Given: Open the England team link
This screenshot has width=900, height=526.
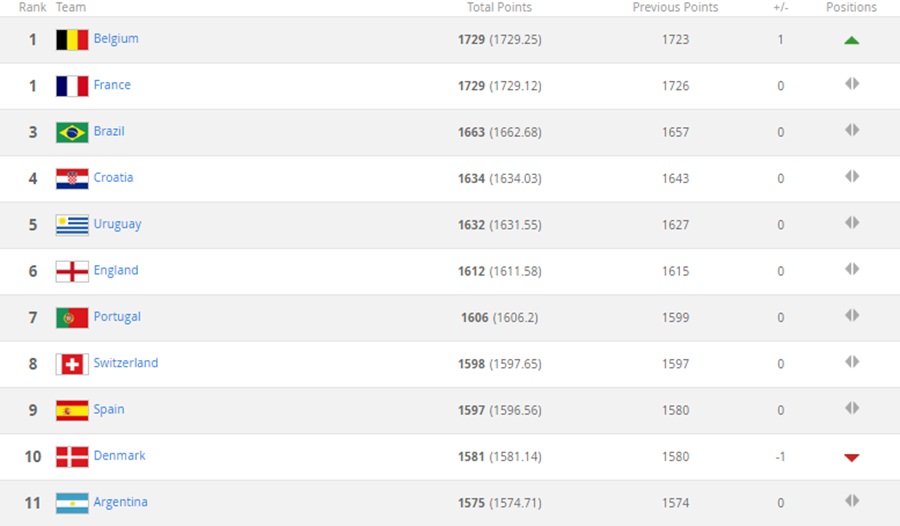Looking at the screenshot, I should [x=116, y=270].
